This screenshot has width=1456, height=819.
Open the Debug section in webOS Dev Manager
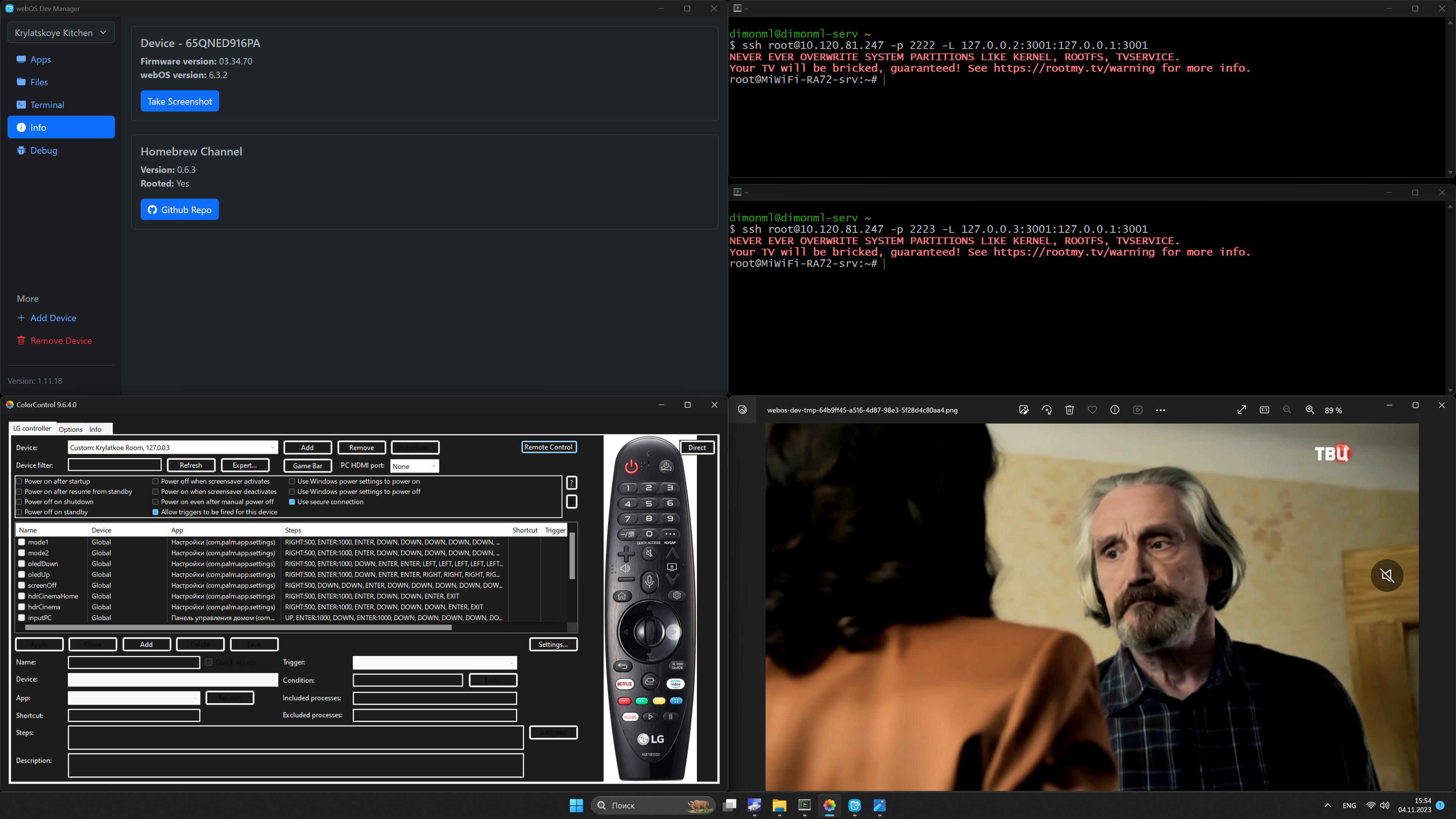pyautogui.click(x=44, y=151)
